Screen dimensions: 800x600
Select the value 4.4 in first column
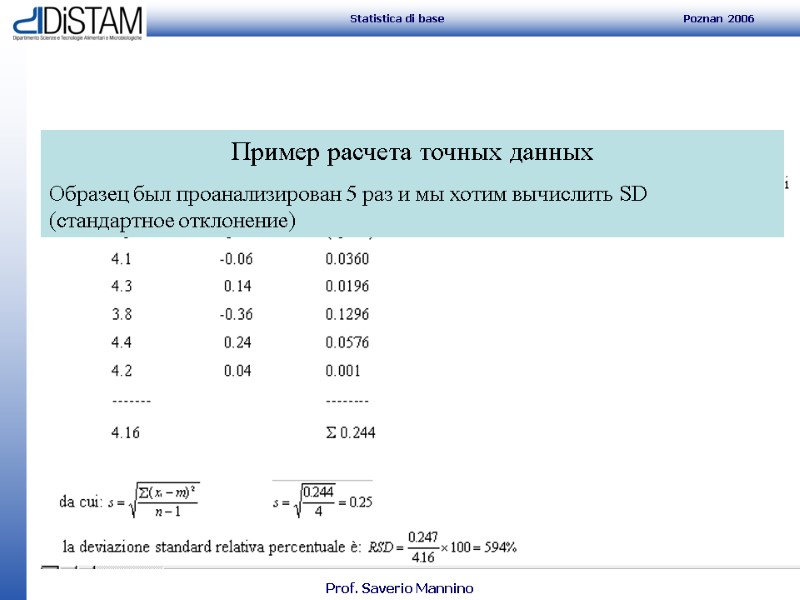[x=121, y=342]
